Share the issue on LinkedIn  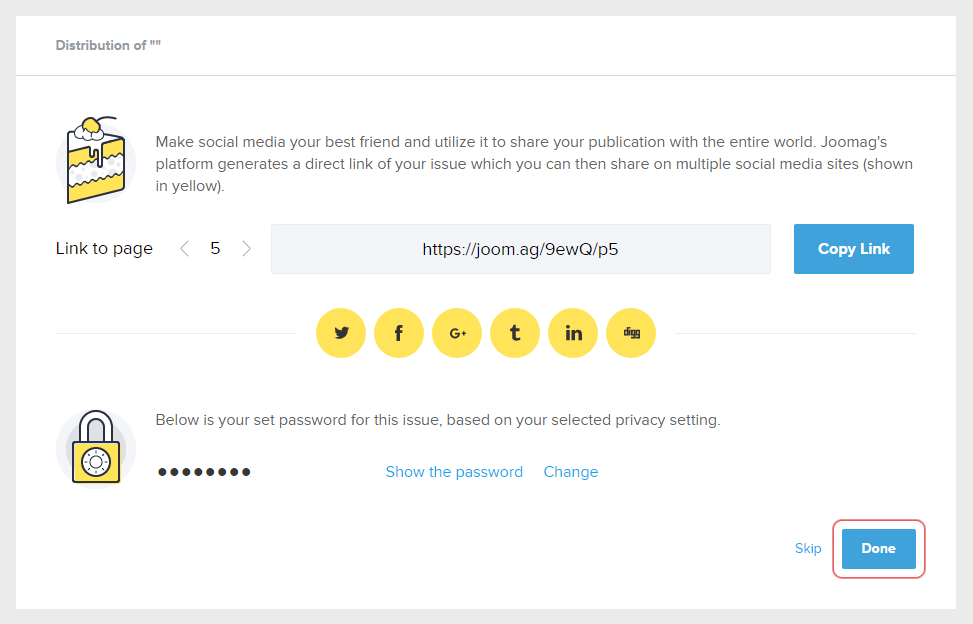pyautogui.click(x=573, y=333)
